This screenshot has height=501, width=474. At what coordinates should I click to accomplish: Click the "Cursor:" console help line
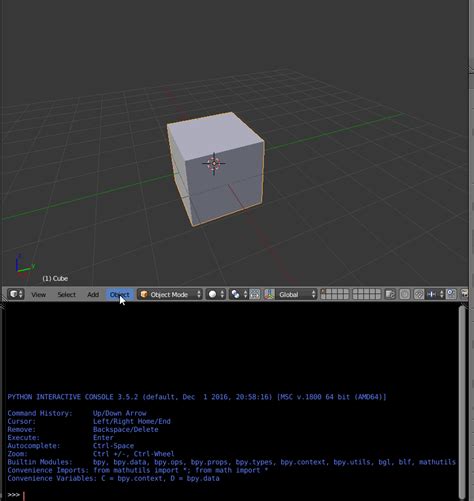[x=89, y=421]
